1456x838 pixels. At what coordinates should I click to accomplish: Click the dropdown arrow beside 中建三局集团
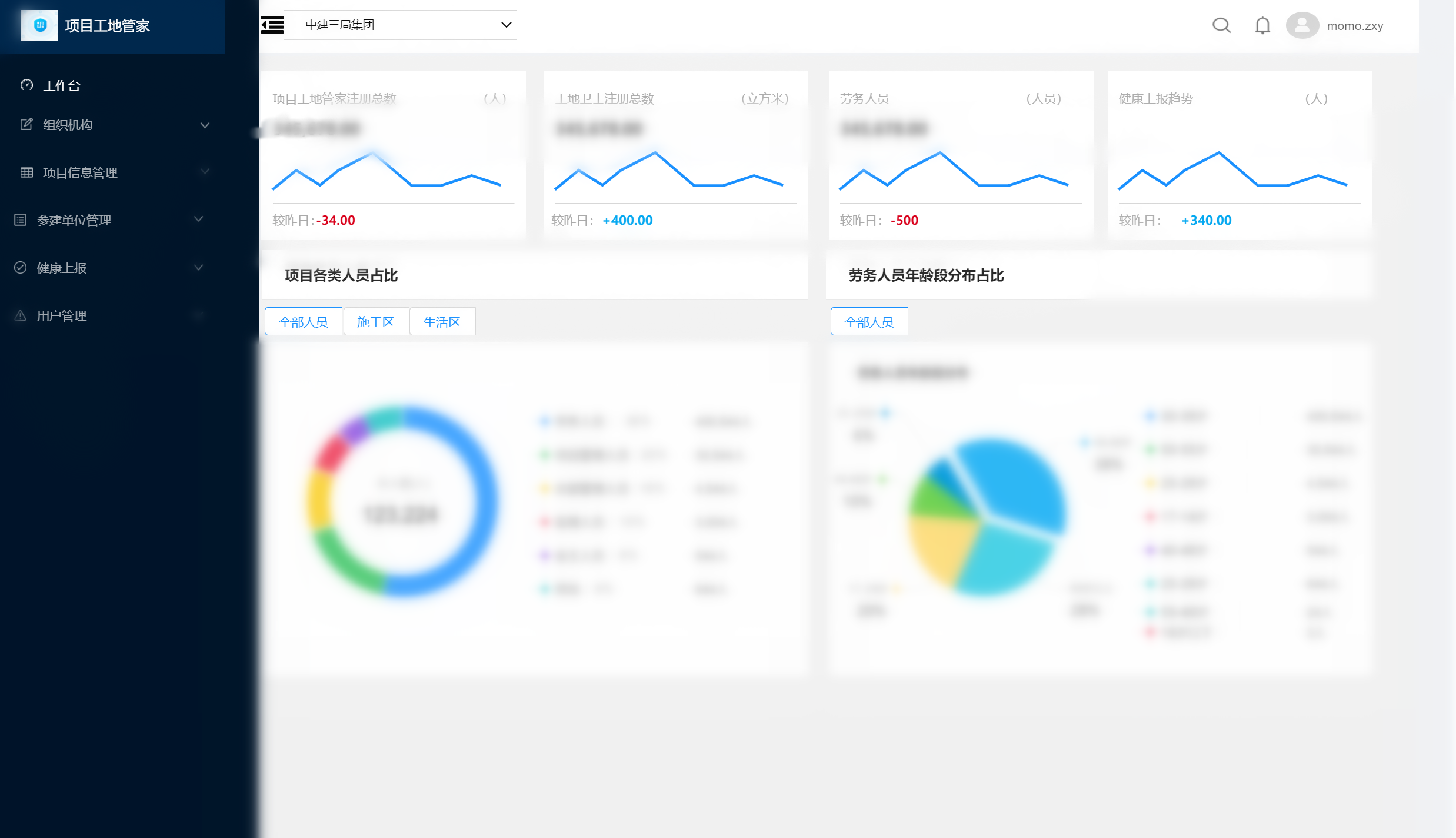click(x=506, y=25)
